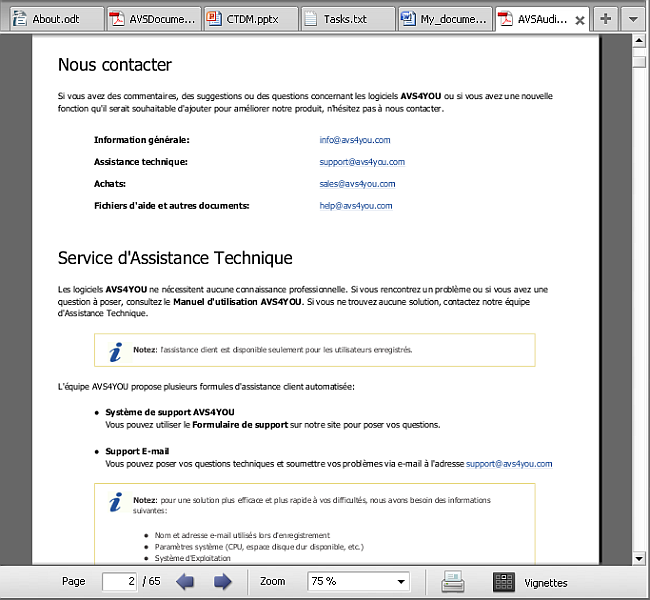Image resolution: width=650 pixels, height=600 pixels.
Task: Click info icon in second Notez box
Action: click(x=116, y=502)
